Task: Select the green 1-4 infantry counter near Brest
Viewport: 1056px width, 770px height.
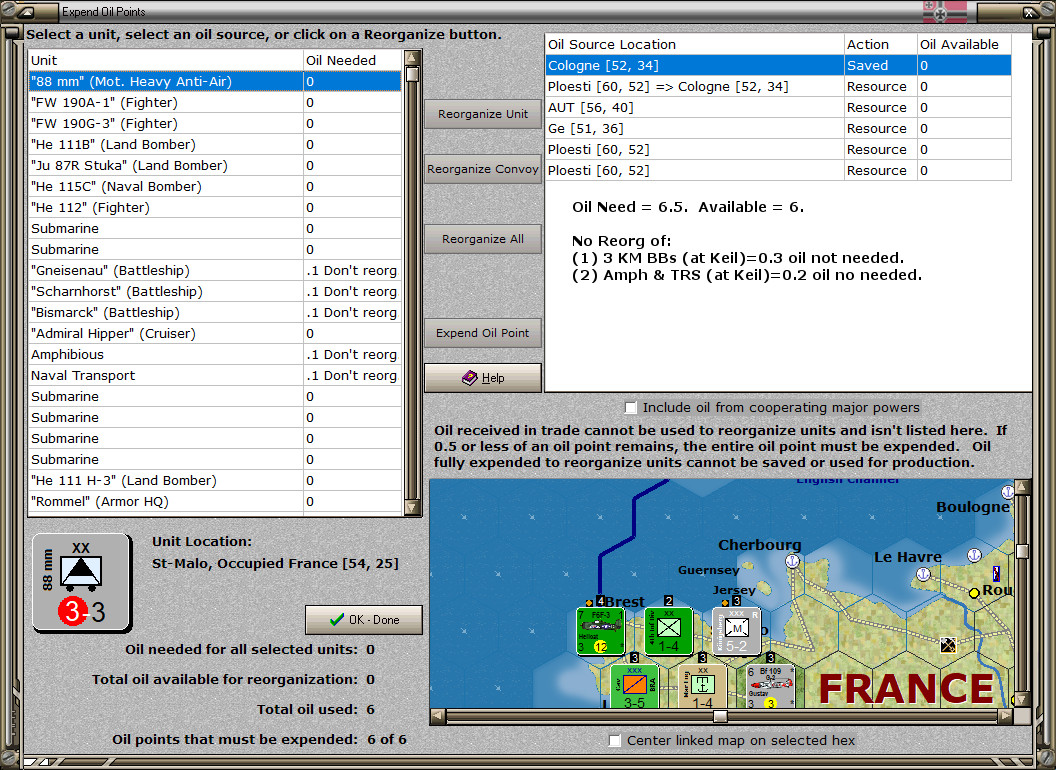Action: pos(668,631)
